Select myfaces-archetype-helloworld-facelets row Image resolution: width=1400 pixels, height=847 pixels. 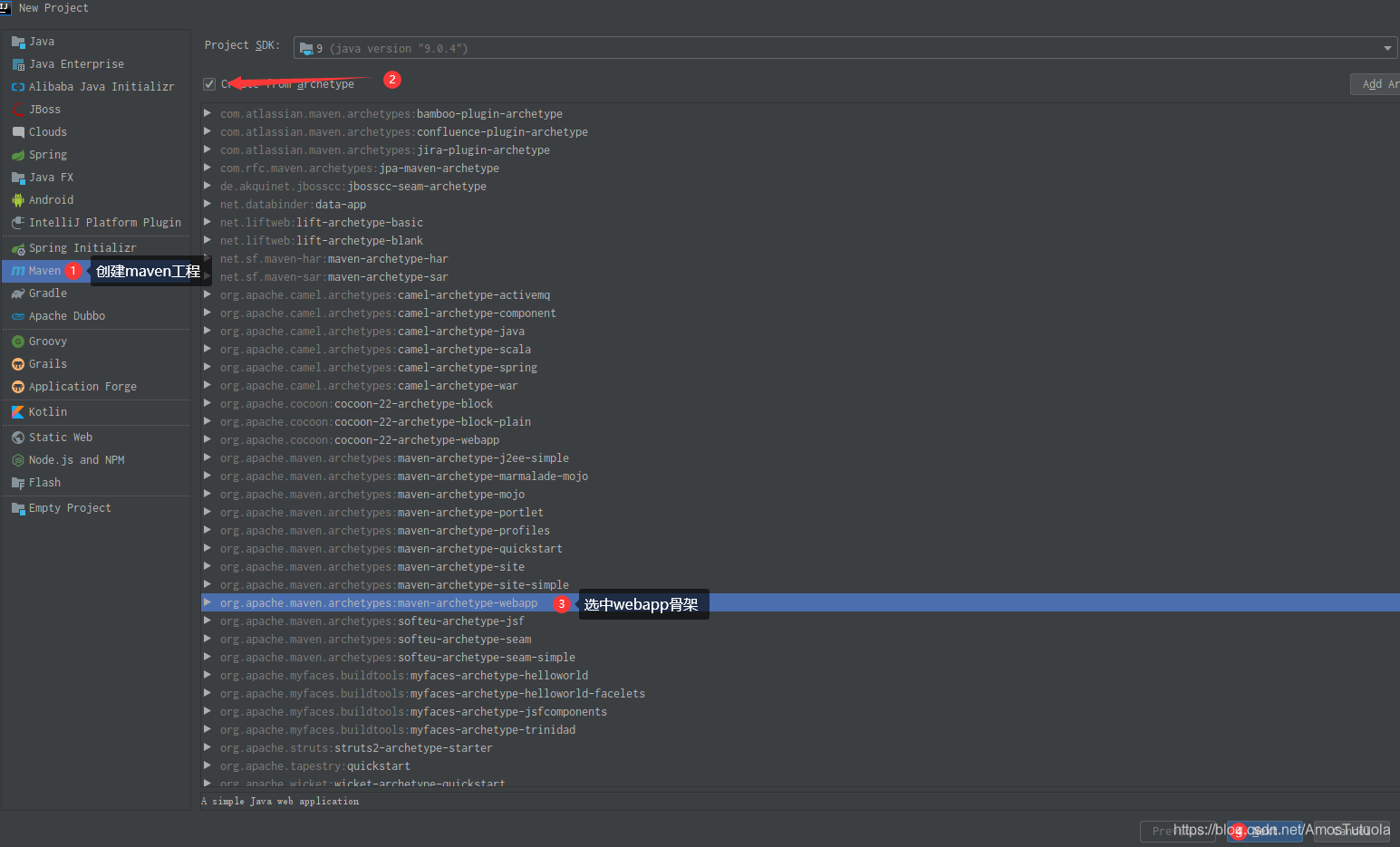tap(800, 694)
